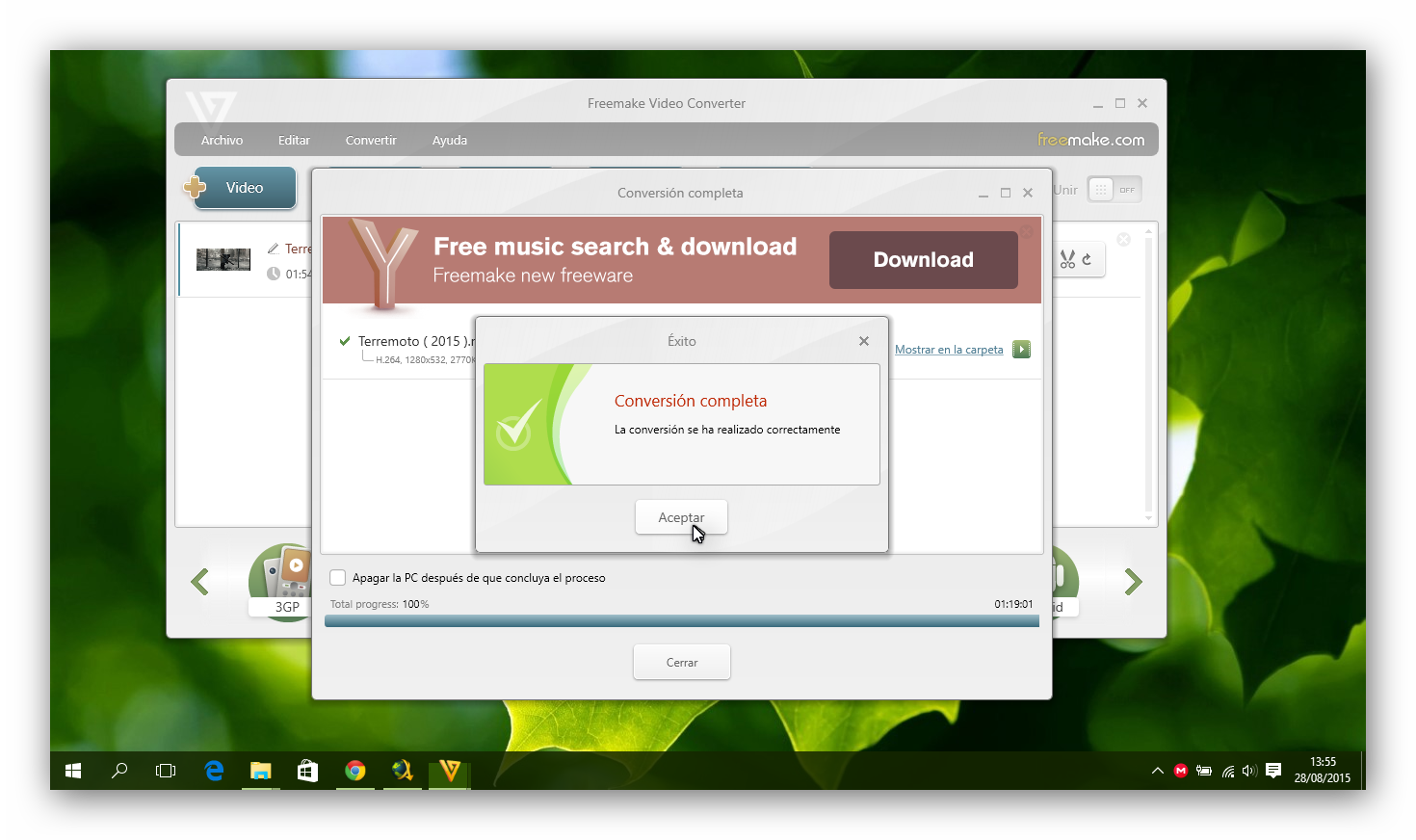Open taskbar Search

point(119,771)
